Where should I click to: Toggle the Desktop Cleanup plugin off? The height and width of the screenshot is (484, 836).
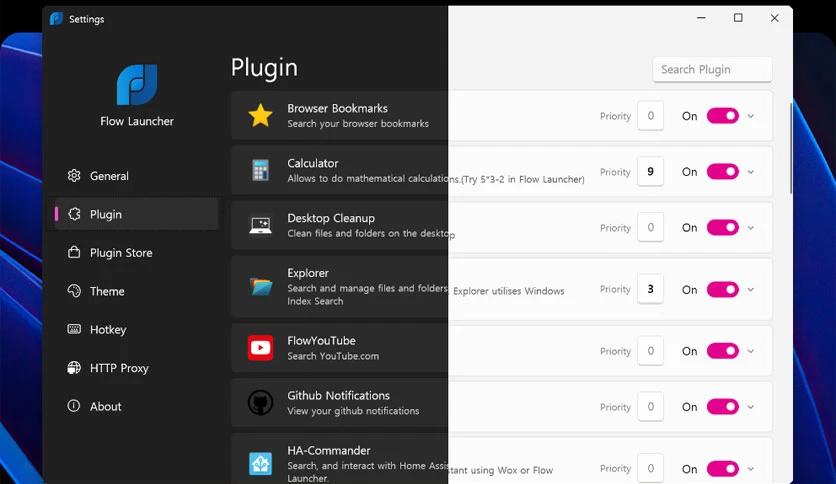722,228
